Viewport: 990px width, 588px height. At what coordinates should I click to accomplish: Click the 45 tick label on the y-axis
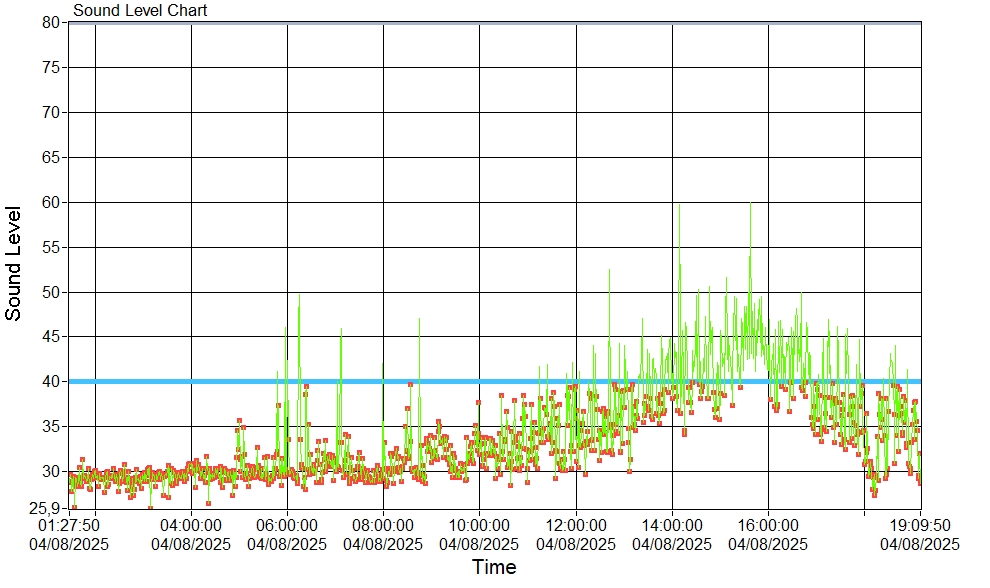52,337
